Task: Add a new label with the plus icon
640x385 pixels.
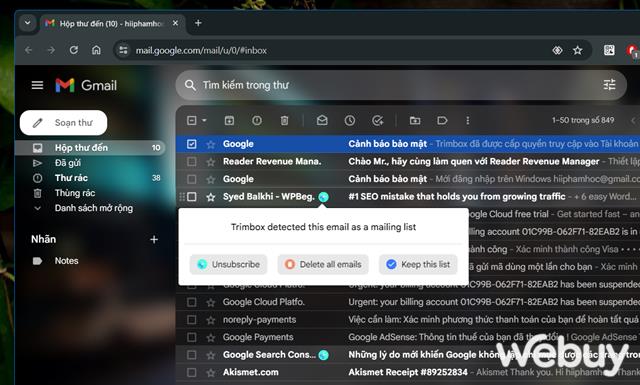Action: pyautogui.click(x=154, y=239)
